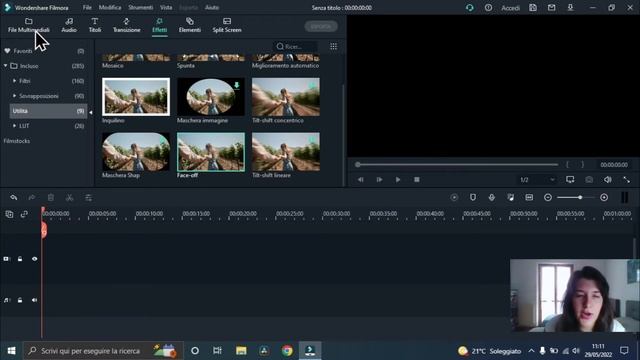This screenshot has width=640, height=360.
Task: Select the Maschera immagine effect thumbnail
Action: click(x=211, y=97)
